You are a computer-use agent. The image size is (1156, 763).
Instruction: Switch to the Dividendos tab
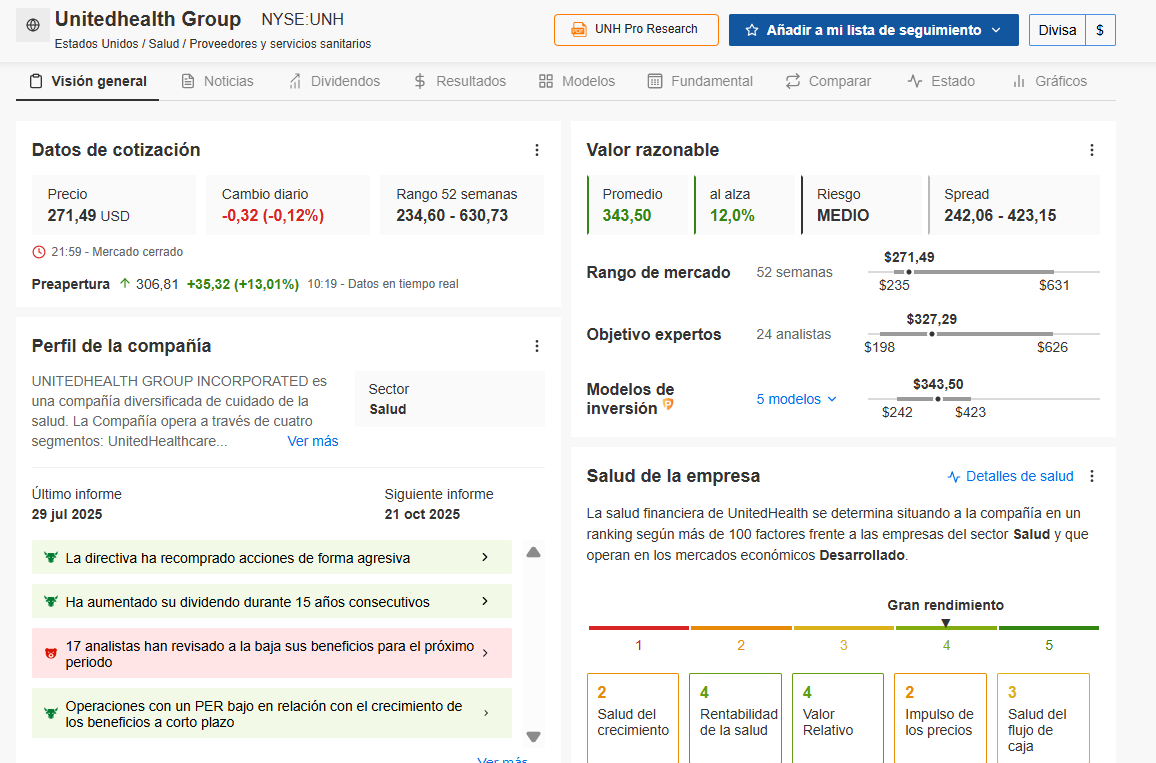334,81
